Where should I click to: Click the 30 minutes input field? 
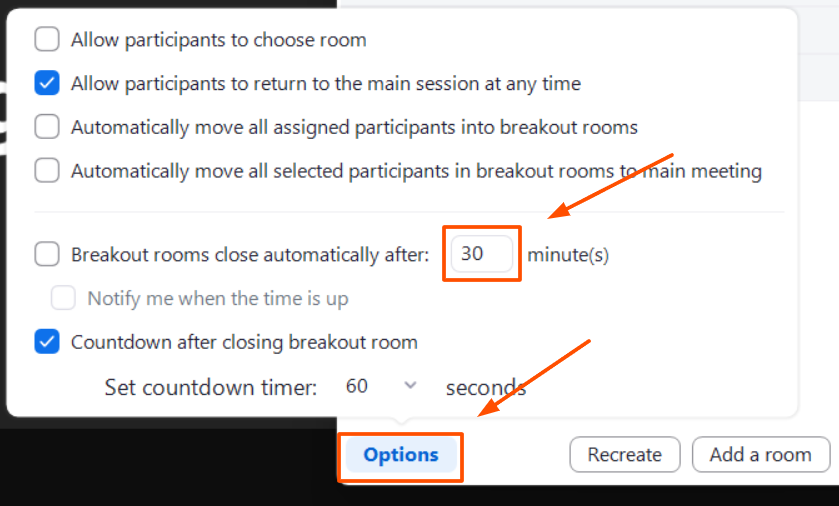(481, 254)
